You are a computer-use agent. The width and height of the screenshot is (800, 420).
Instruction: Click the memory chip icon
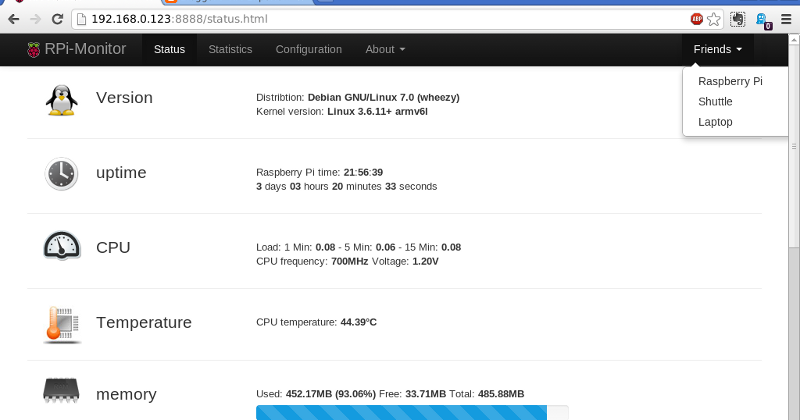coord(61,391)
